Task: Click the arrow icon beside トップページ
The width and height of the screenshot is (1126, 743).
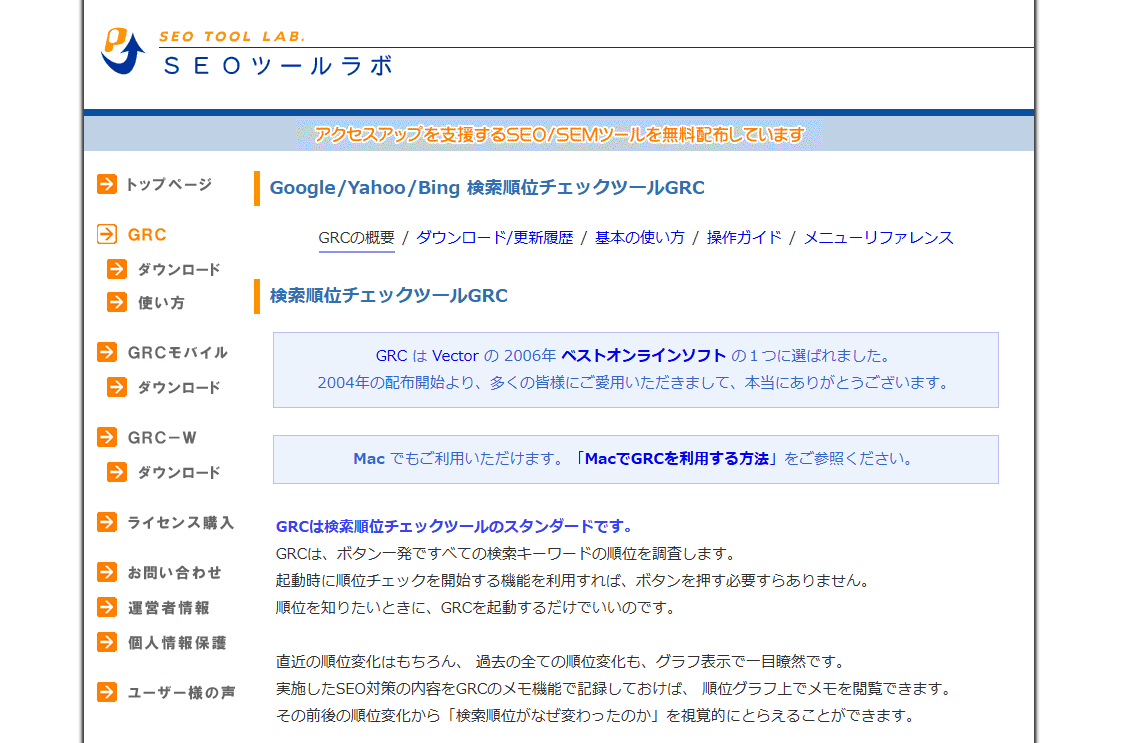Action: pyautogui.click(x=107, y=184)
